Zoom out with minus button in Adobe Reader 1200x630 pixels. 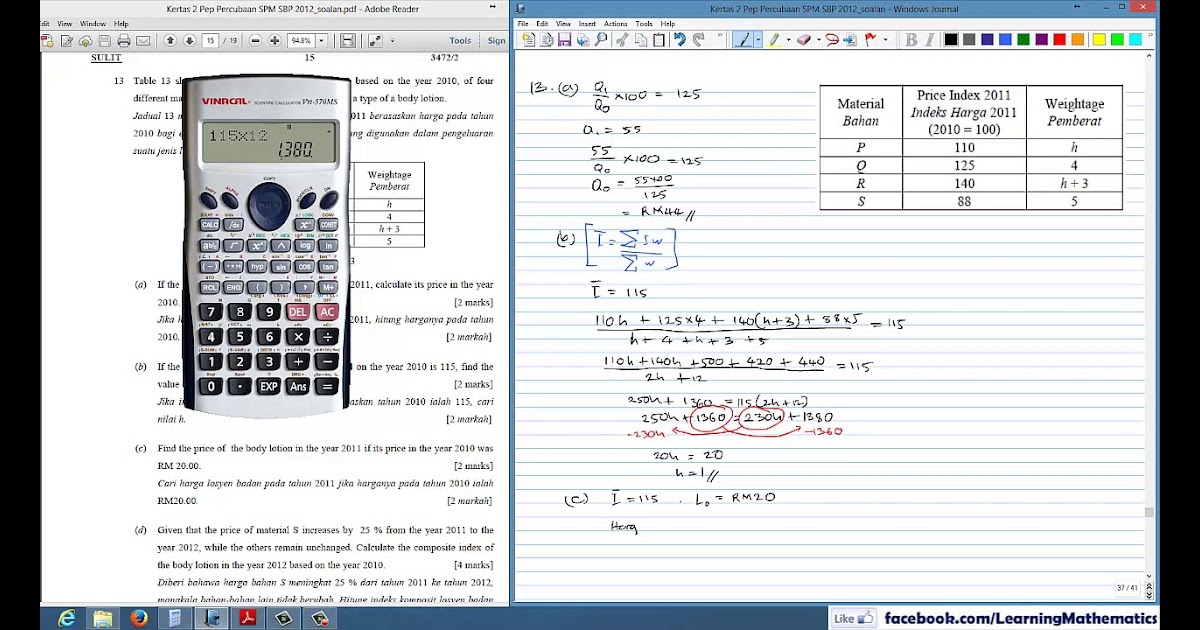255,41
